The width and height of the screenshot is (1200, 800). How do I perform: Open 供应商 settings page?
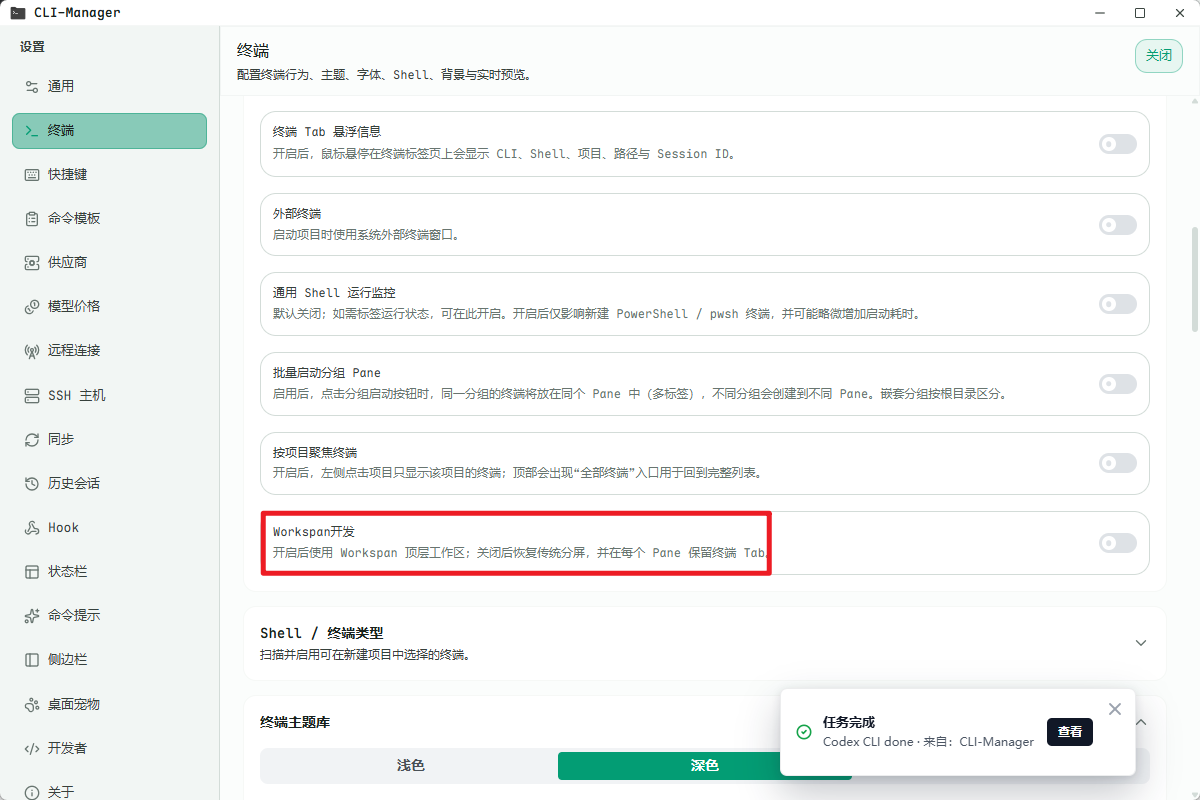pyautogui.click(x=110, y=262)
